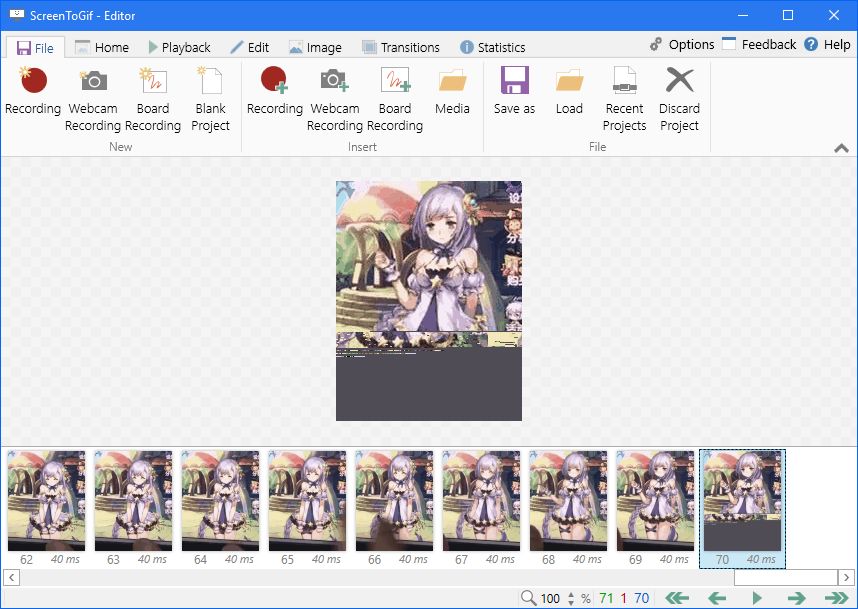Open the File ribbon tab

[x=36, y=48]
